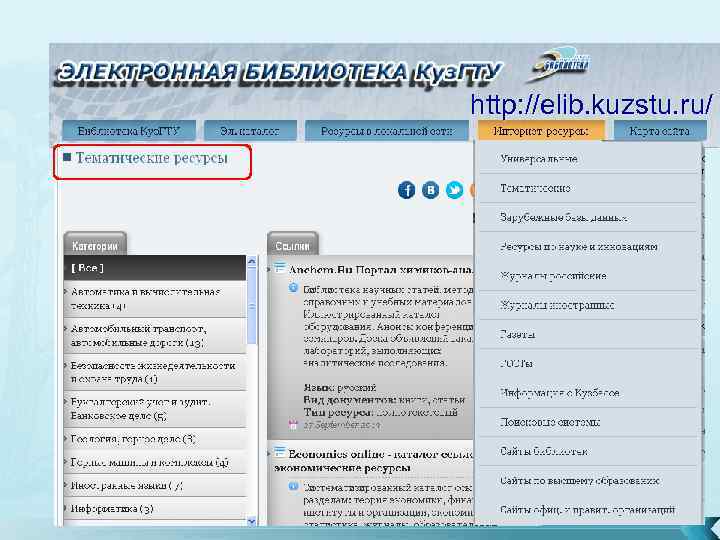720x540 pixels.
Task: Choose Сайты офиц. и правит. организаций entry
Action: click(x=588, y=510)
